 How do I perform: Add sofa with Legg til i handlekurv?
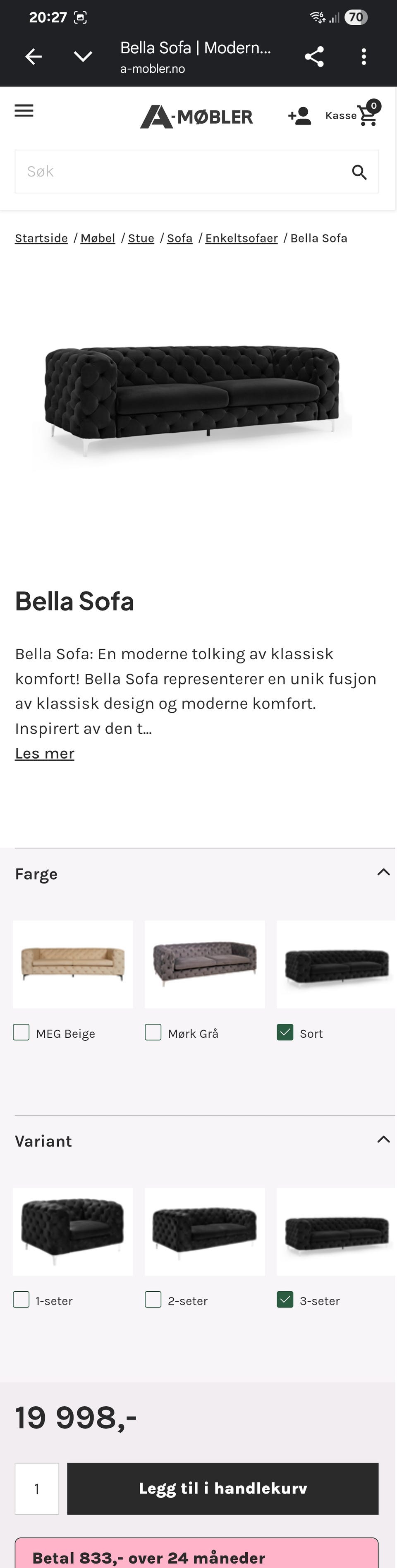(x=223, y=1488)
